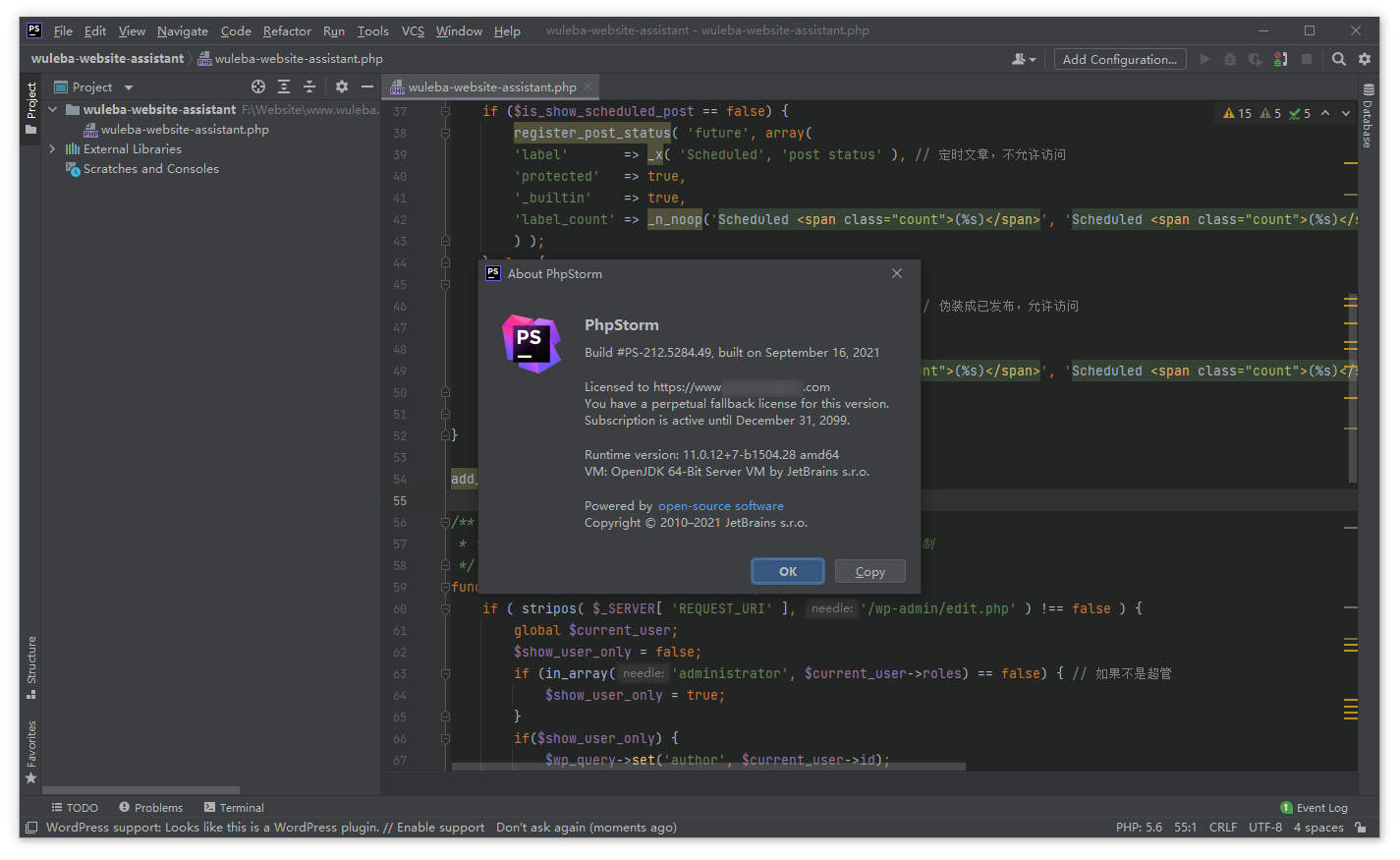1400x860 pixels.
Task: Click the 5 weak warnings indicator
Action: [x=1271, y=113]
